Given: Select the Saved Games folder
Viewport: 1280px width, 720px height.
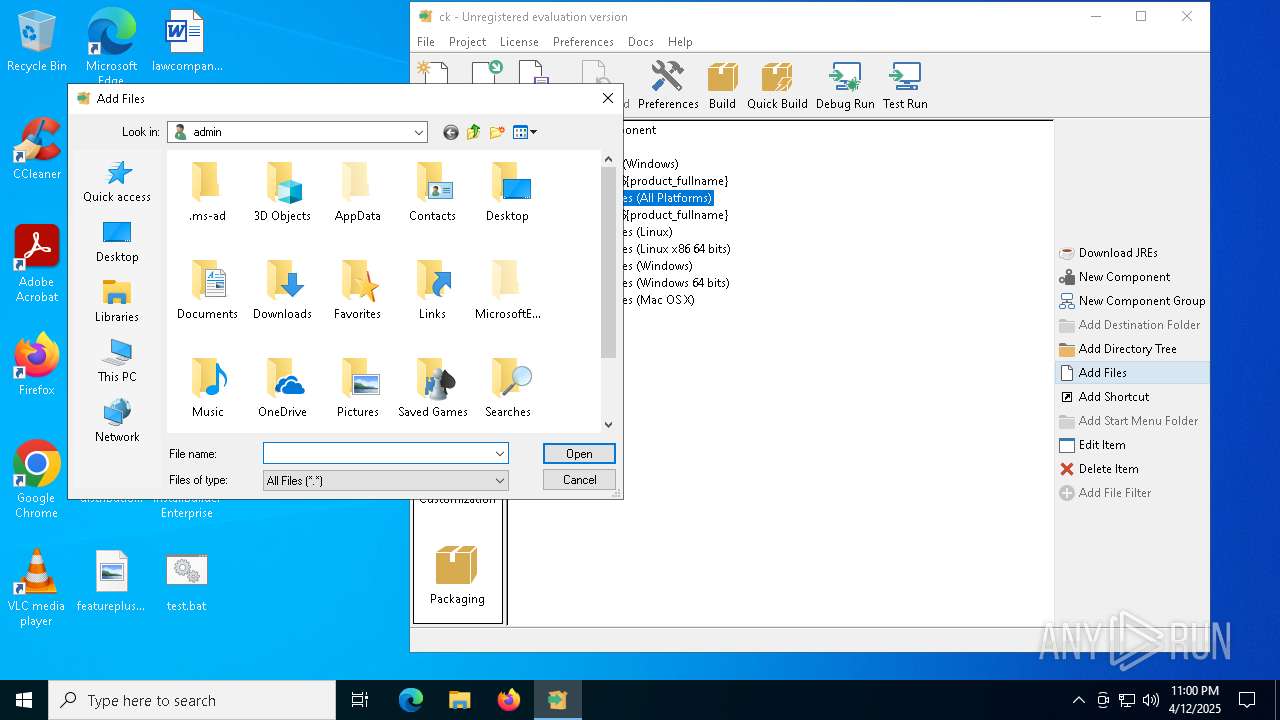Looking at the screenshot, I should click(x=432, y=388).
